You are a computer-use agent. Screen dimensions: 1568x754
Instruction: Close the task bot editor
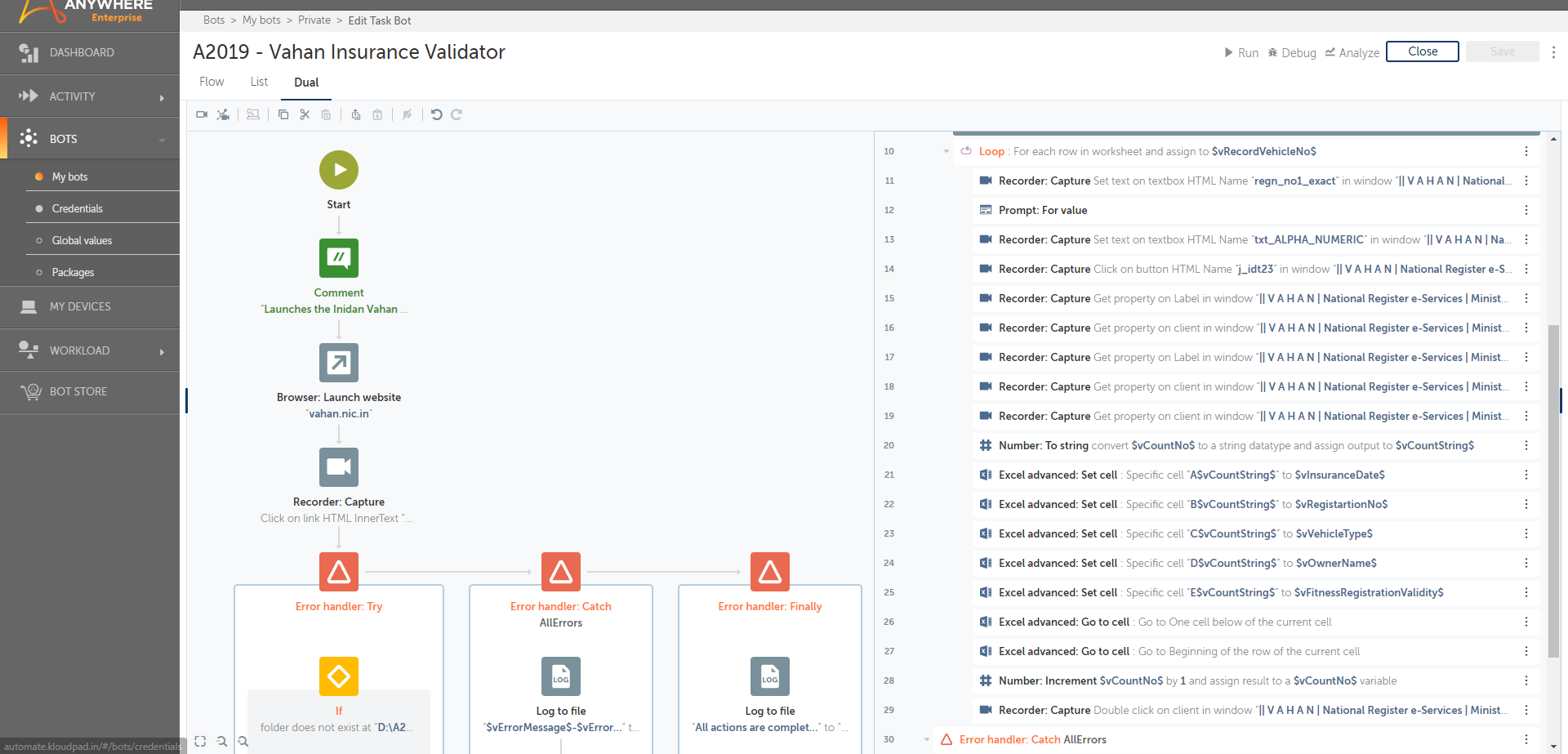pyautogui.click(x=1423, y=51)
